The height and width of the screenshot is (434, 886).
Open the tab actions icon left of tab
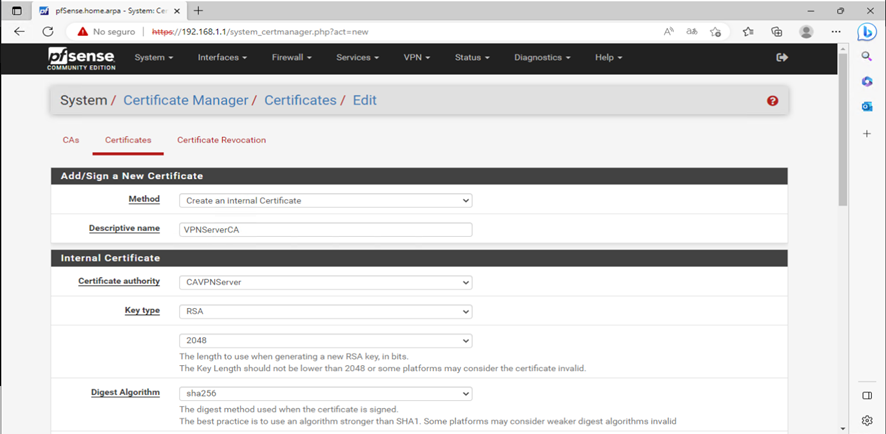(x=17, y=11)
